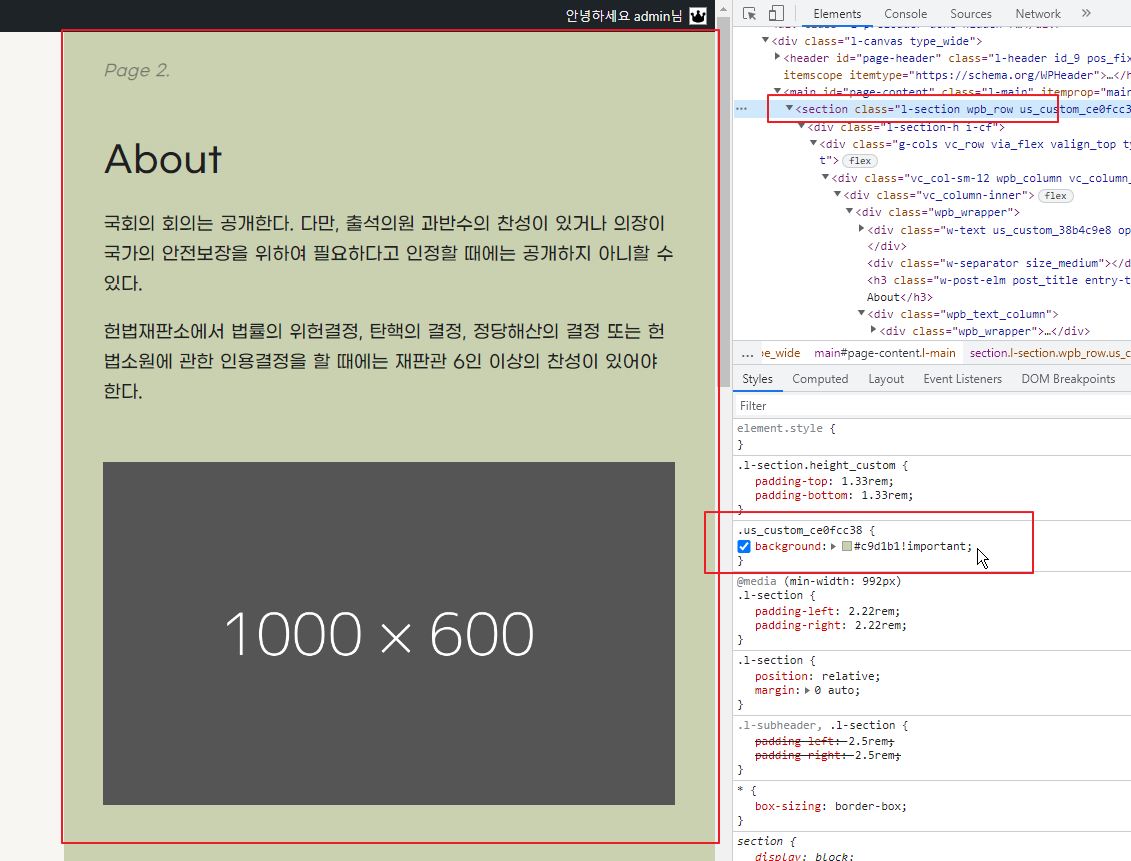
Task: Collapse the wpb_text_column div node
Action: (861, 313)
